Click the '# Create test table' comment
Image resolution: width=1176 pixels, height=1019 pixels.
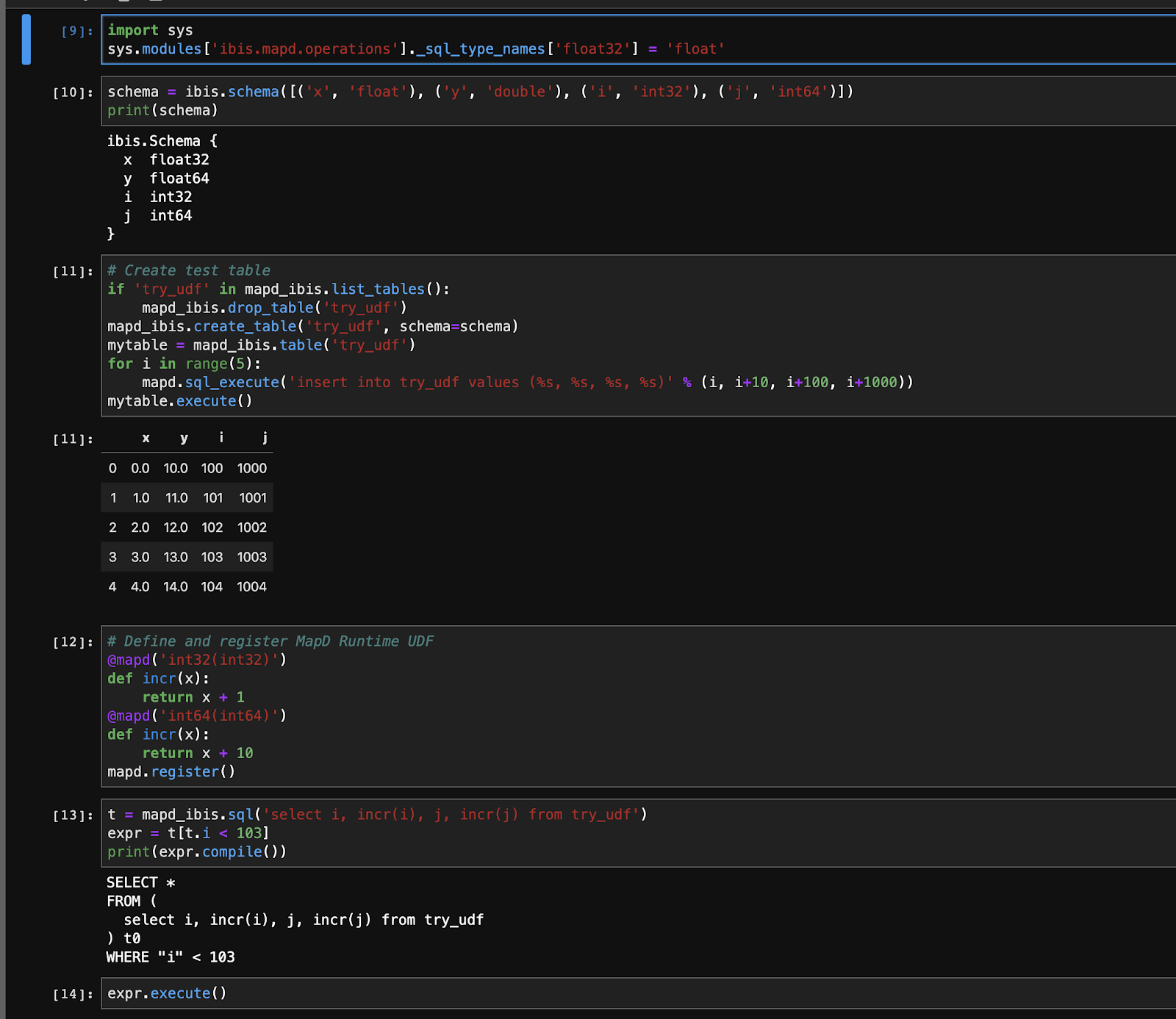pyautogui.click(x=189, y=270)
